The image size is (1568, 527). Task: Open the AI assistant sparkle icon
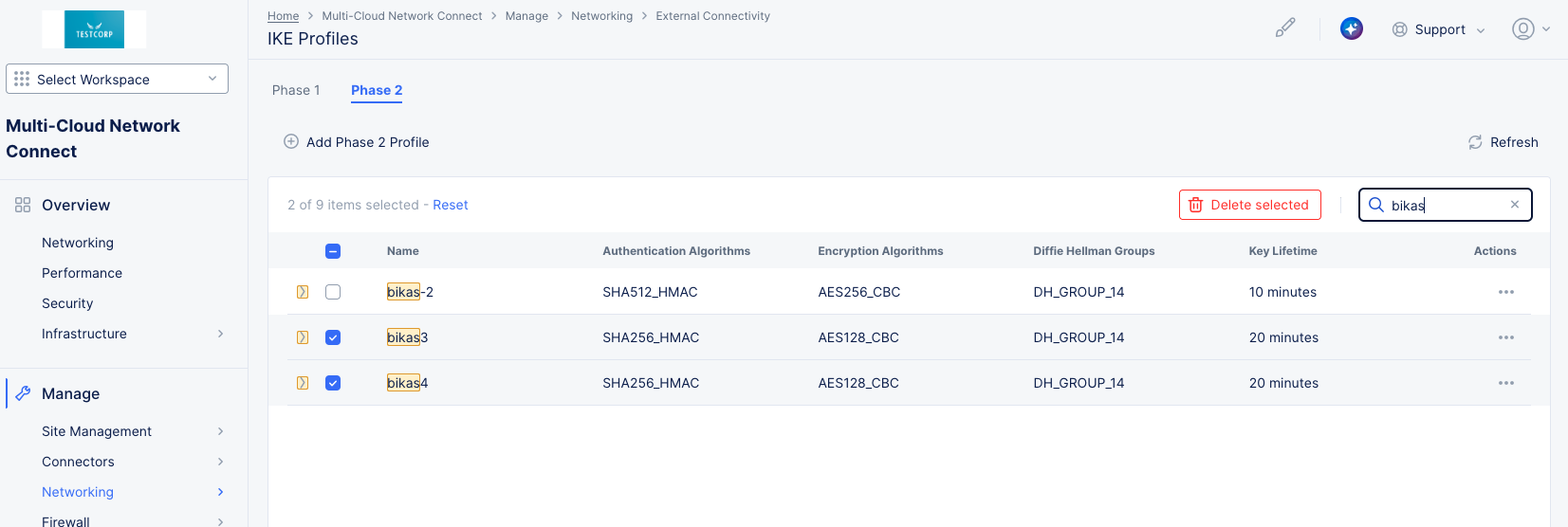(x=1351, y=28)
